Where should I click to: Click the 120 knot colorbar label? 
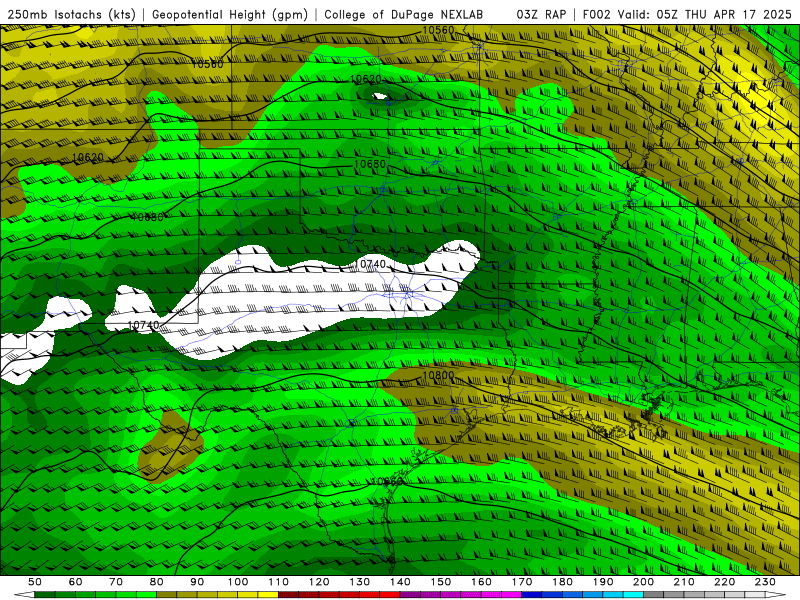click(319, 582)
